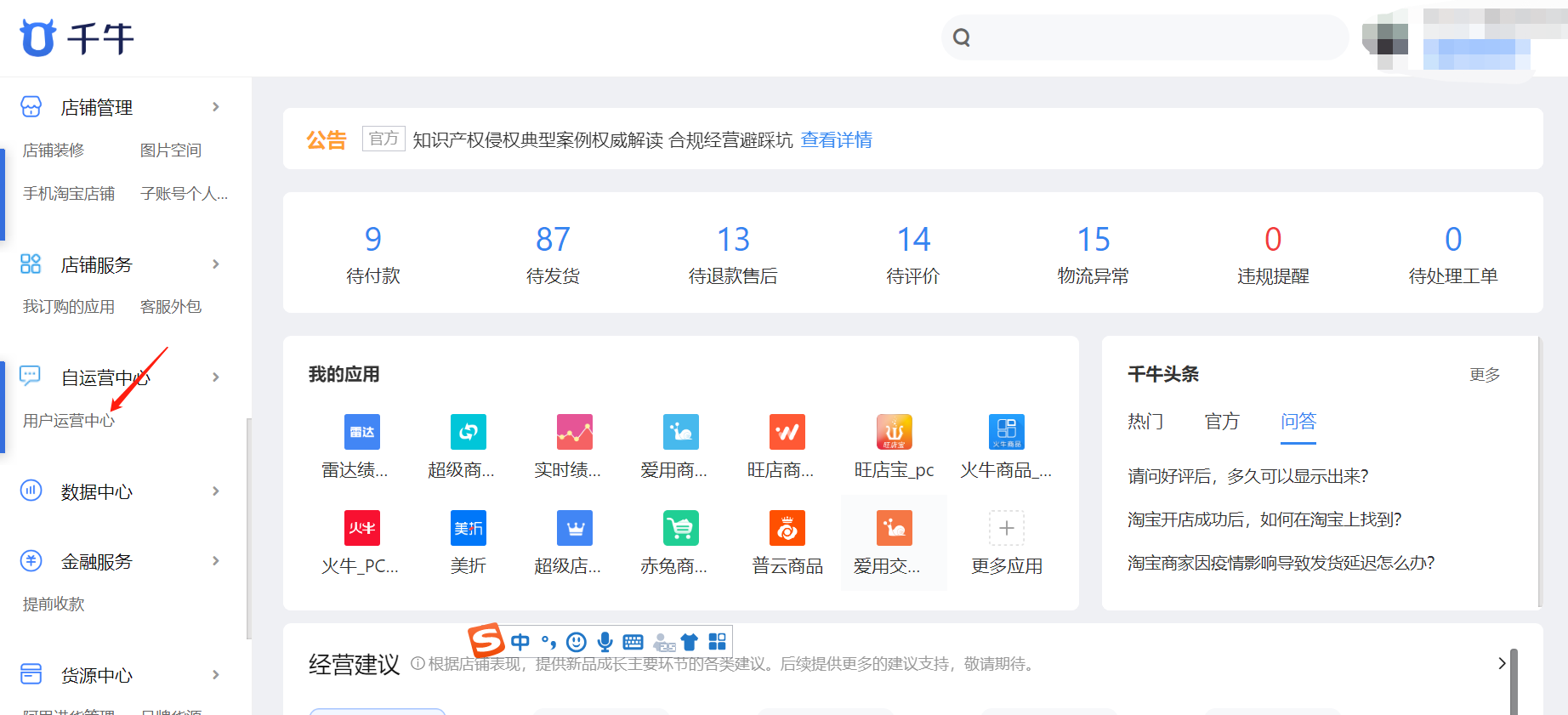The height and width of the screenshot is (715, 1568).
Task: Launch the 美折 app
Action: pyautogui.click(x=469, y=528)
